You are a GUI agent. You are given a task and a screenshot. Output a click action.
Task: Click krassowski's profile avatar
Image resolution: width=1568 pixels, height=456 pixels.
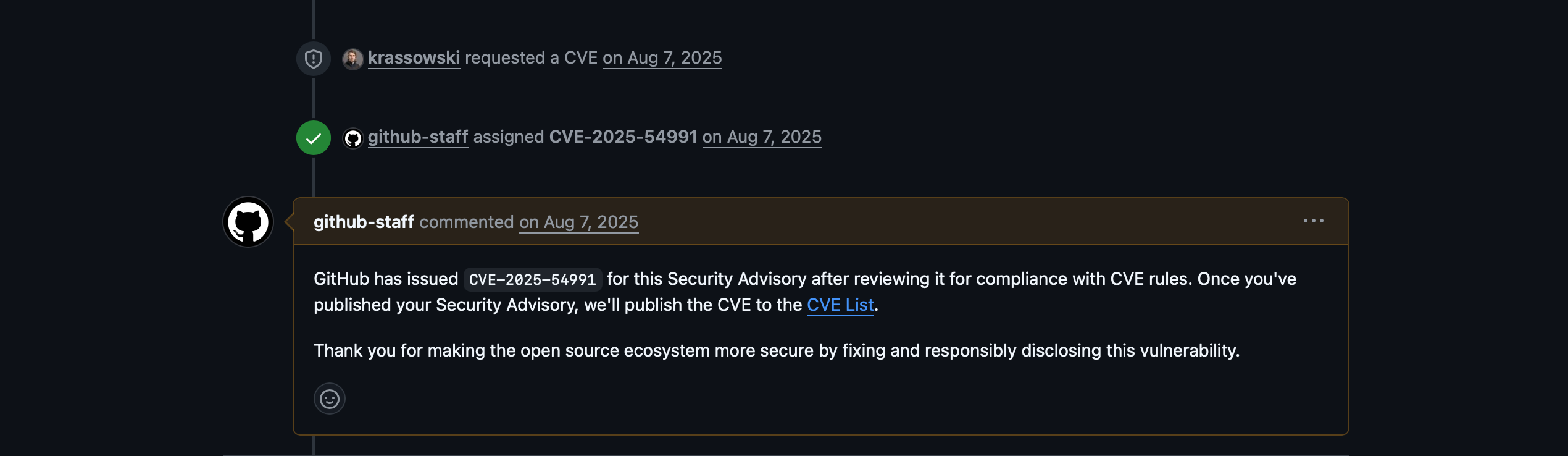pyautogui.click(x=352, y=57)
